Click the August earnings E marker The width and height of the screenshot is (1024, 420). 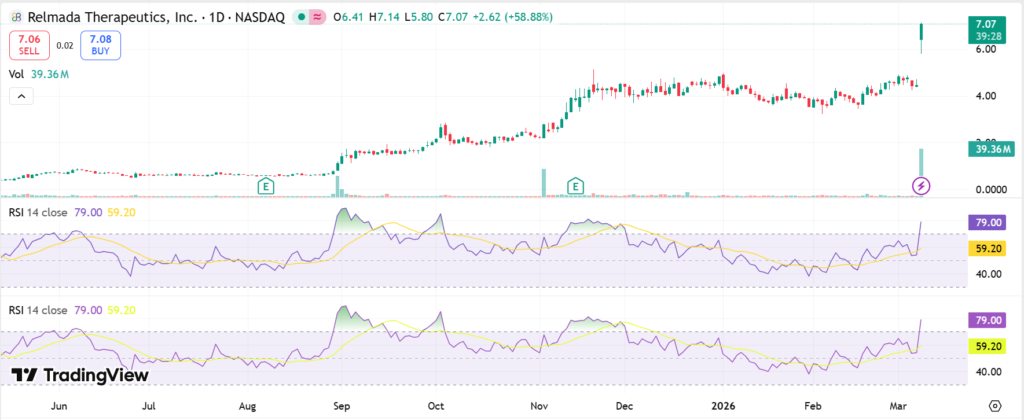(x=266, y=185)
